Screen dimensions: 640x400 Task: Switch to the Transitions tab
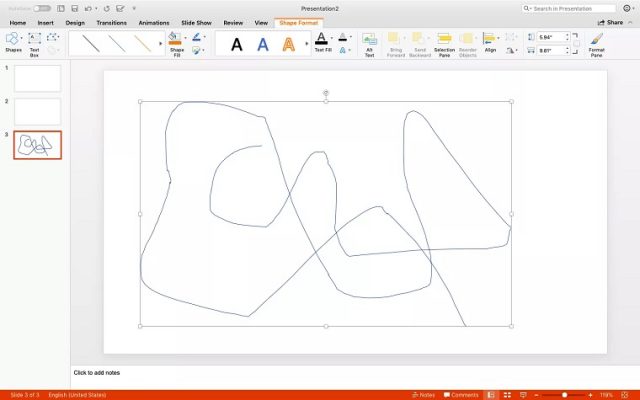(111, 22)
